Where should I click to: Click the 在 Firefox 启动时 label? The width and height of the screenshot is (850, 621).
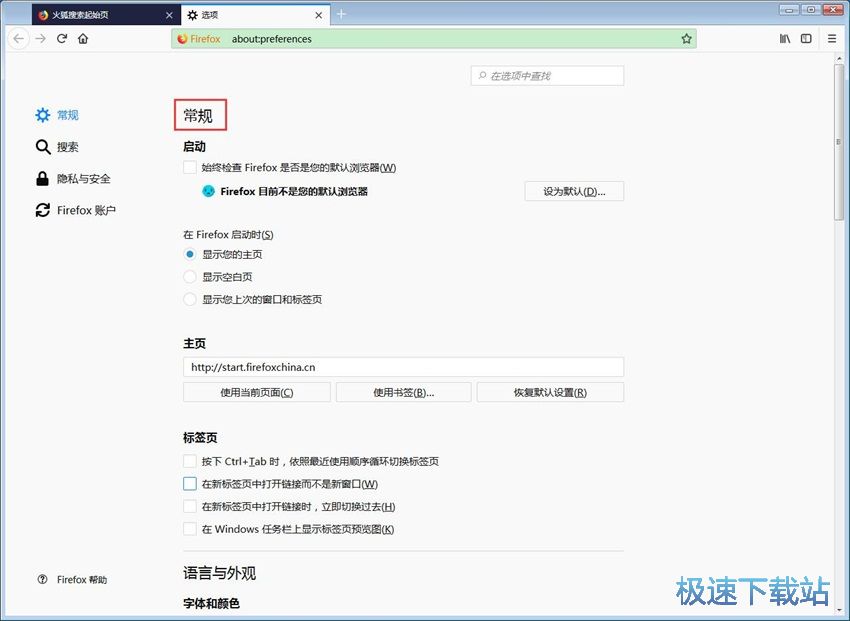pos(228,235)
